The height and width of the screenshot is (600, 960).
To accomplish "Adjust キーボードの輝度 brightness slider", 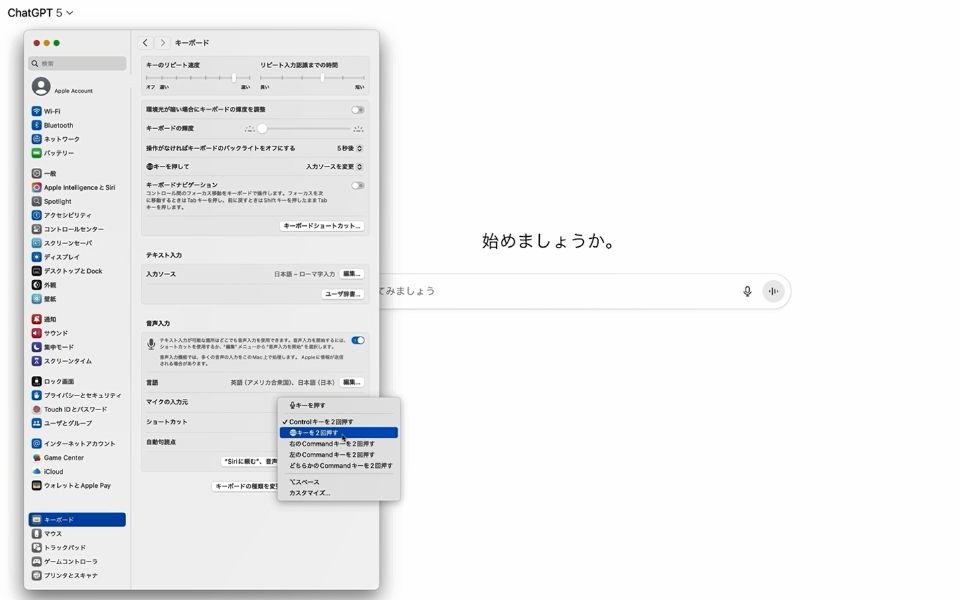I will 304,129.
